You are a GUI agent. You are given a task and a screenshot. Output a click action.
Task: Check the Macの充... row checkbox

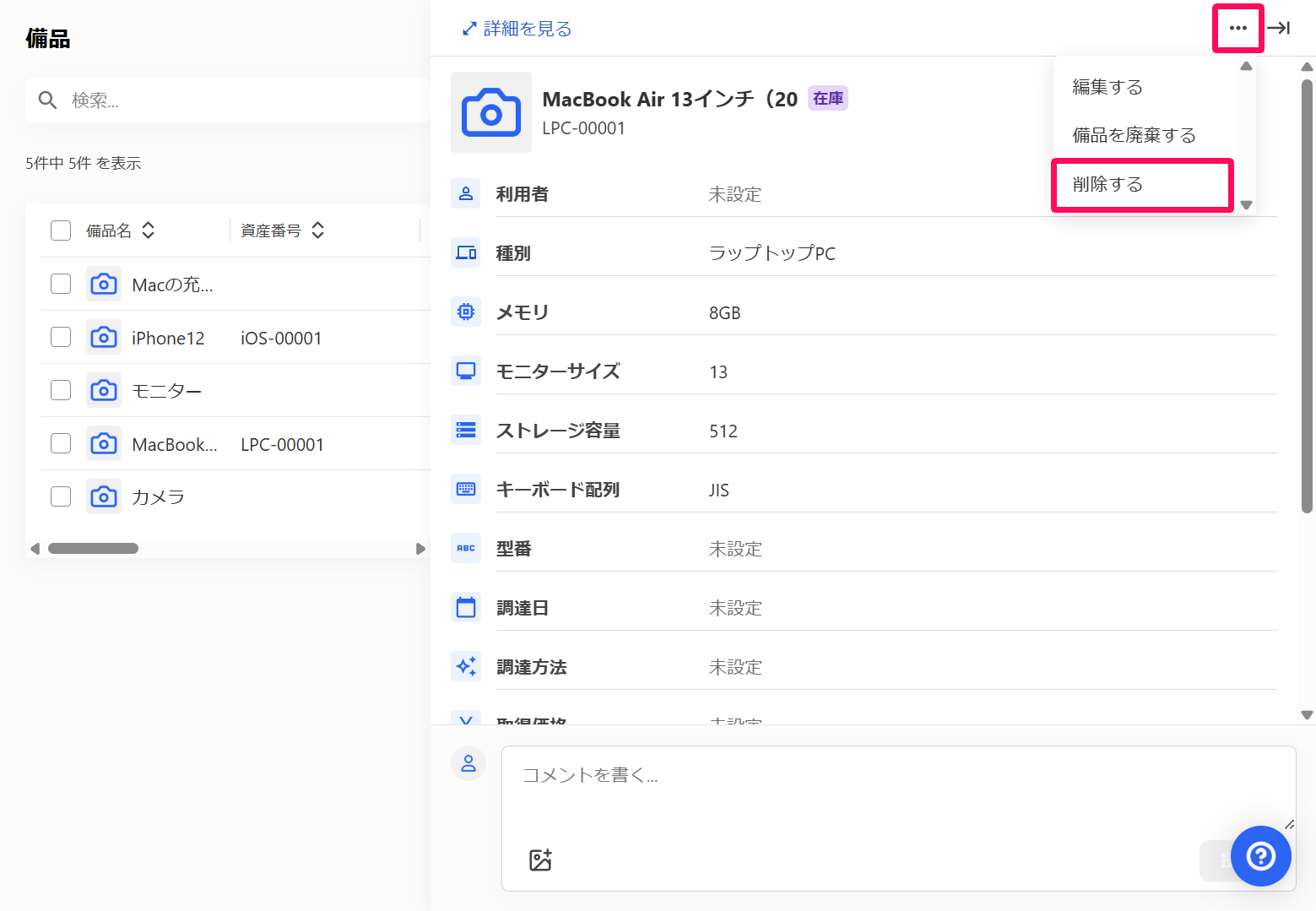pos(61,284)
